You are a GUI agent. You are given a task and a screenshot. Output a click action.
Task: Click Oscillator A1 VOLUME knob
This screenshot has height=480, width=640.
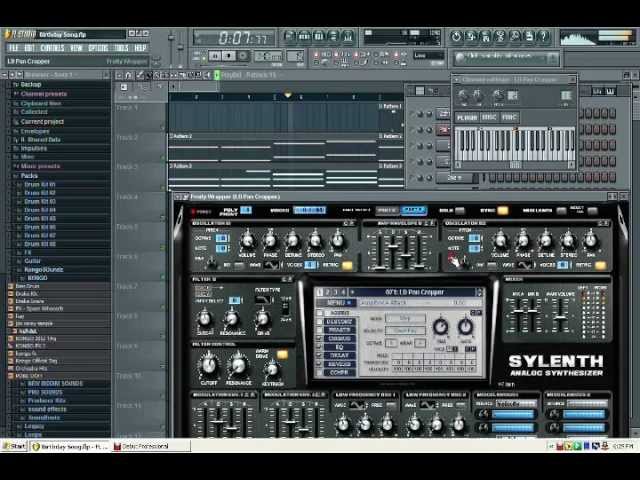click(x=247, y=240)
